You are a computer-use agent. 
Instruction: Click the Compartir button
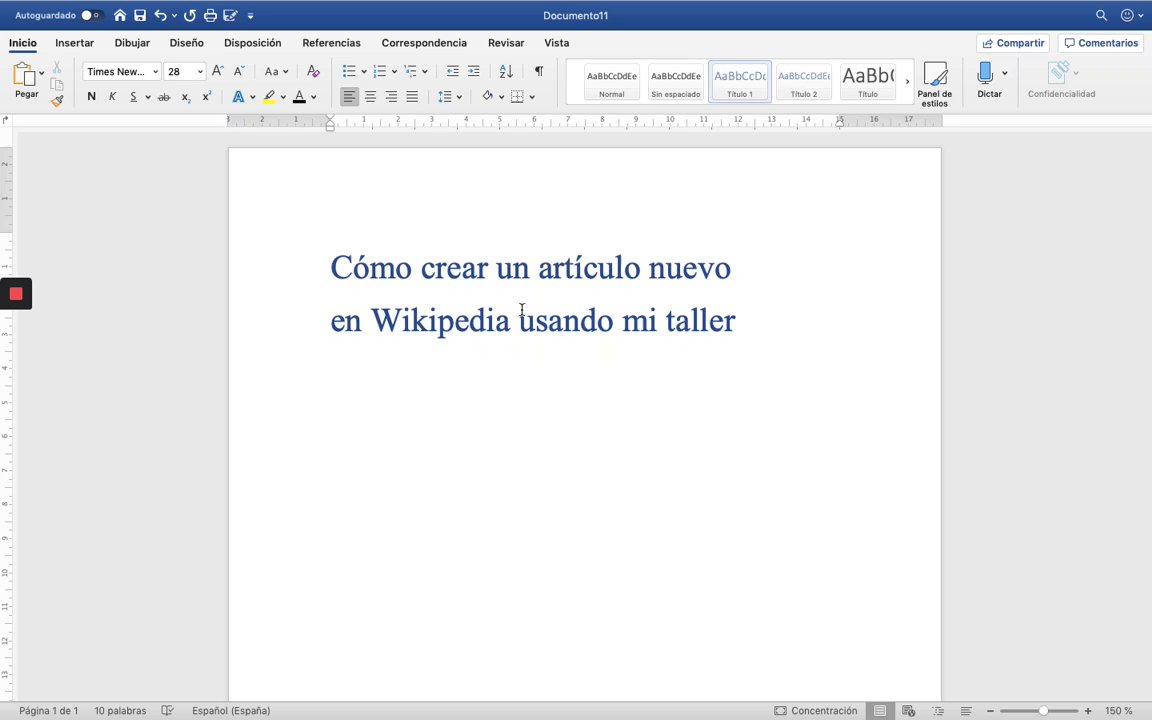1013,43
